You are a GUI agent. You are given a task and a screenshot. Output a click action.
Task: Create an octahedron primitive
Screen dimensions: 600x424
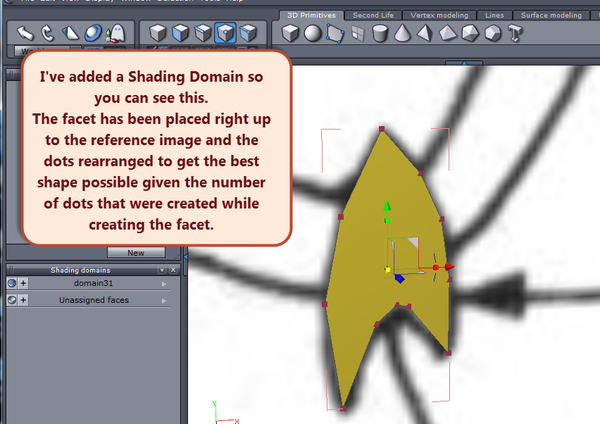pyautogui.click(x=448, y=33)
